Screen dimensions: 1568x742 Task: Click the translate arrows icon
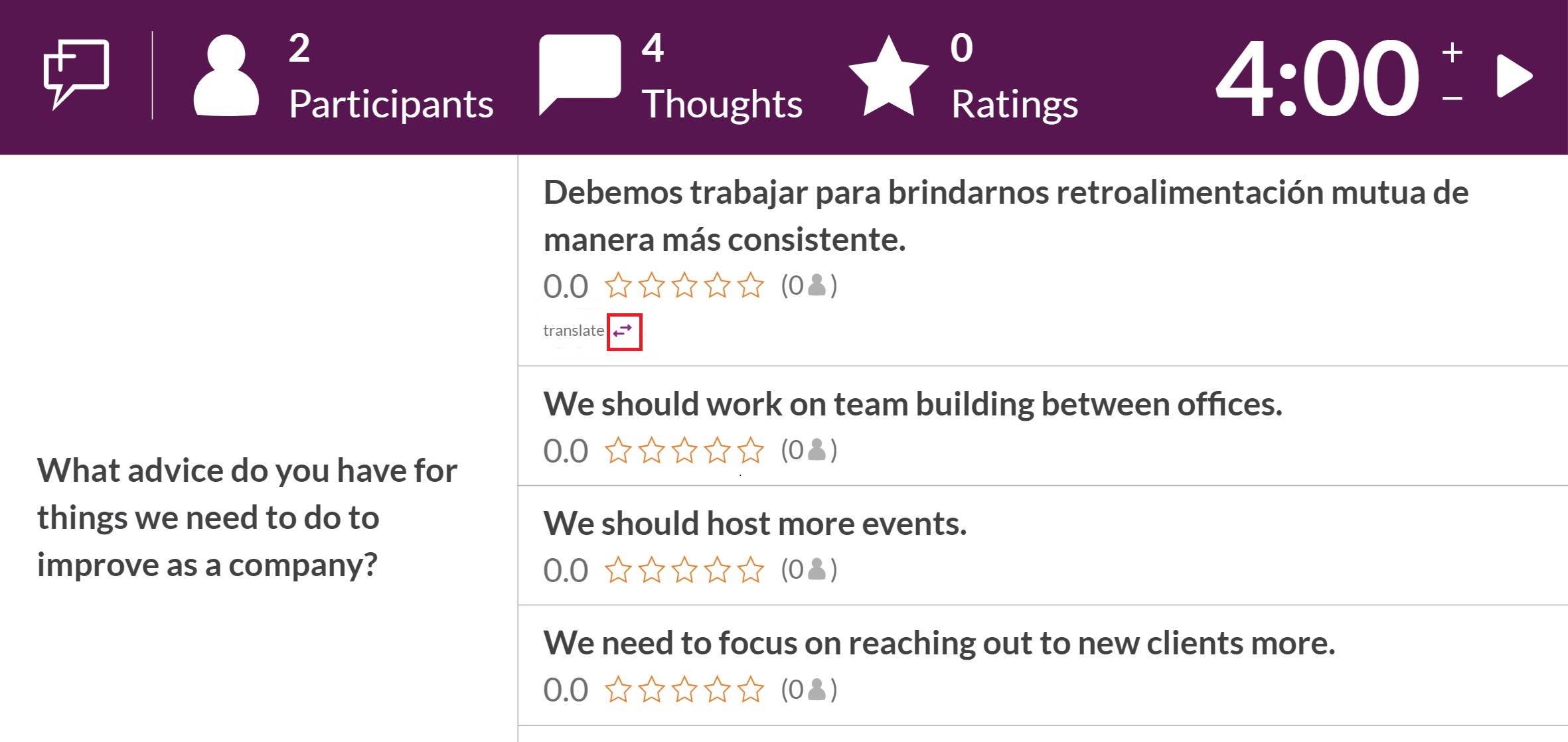623,331
